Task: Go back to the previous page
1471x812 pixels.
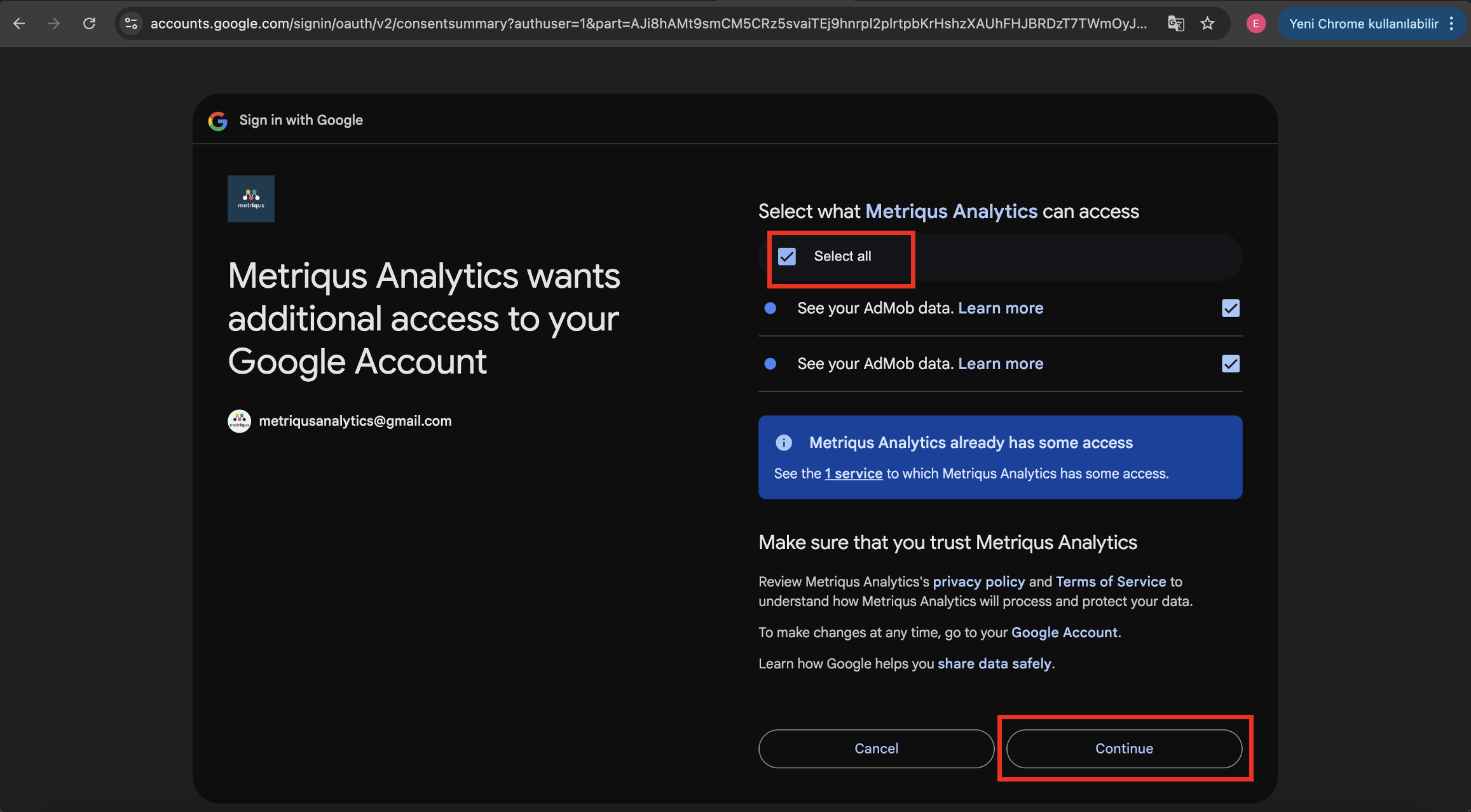Action: click(x=19, y=24)
